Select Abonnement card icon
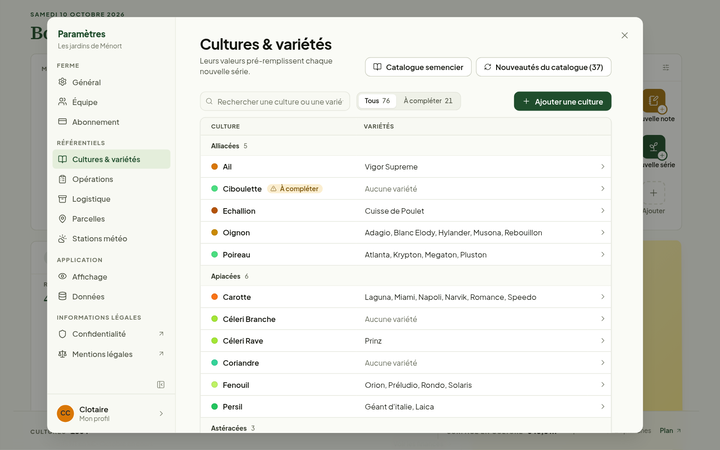Screen dimensions: 720x450 click(62, 121)
